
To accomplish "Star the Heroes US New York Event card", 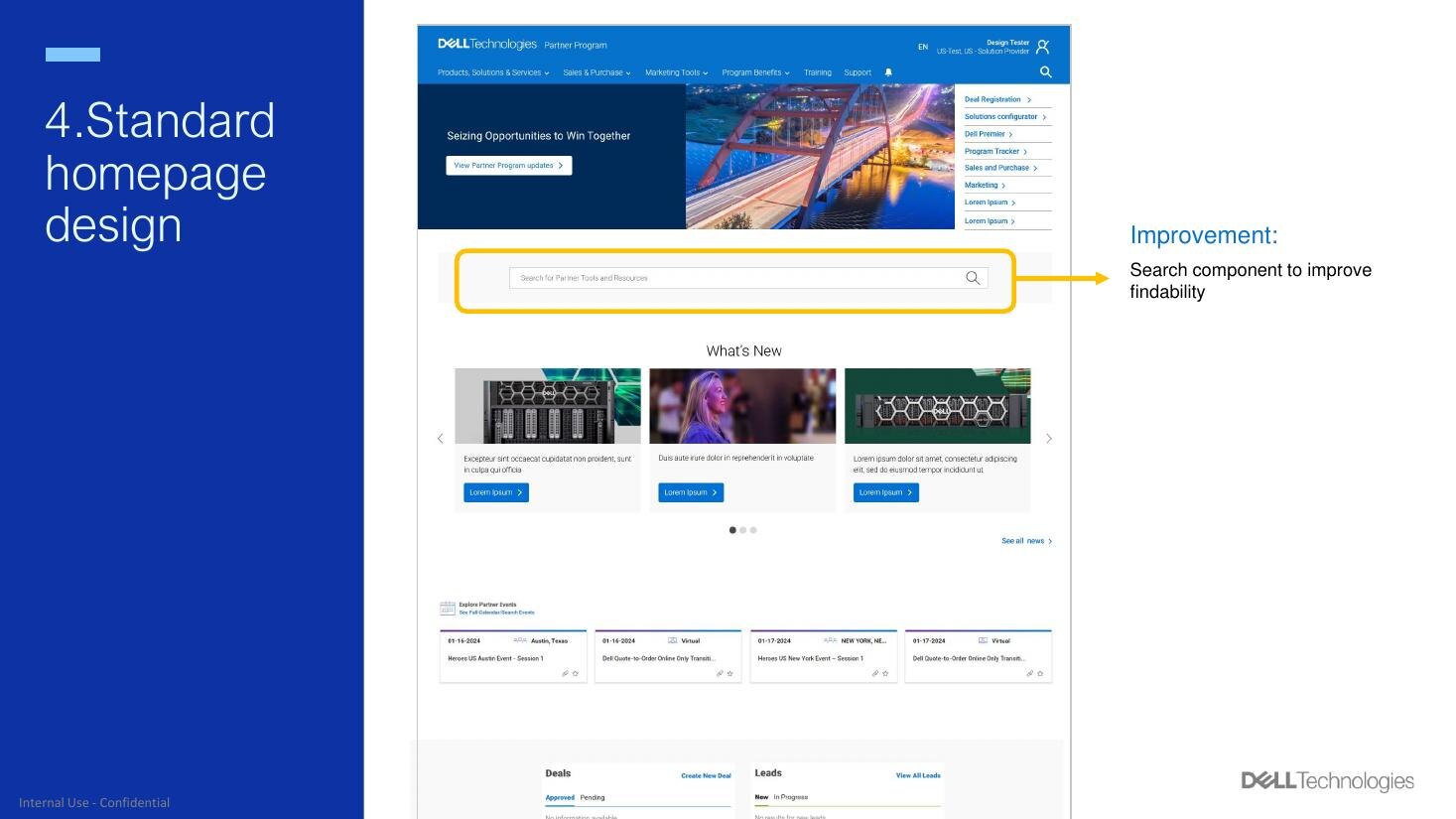I will (885, 673).
